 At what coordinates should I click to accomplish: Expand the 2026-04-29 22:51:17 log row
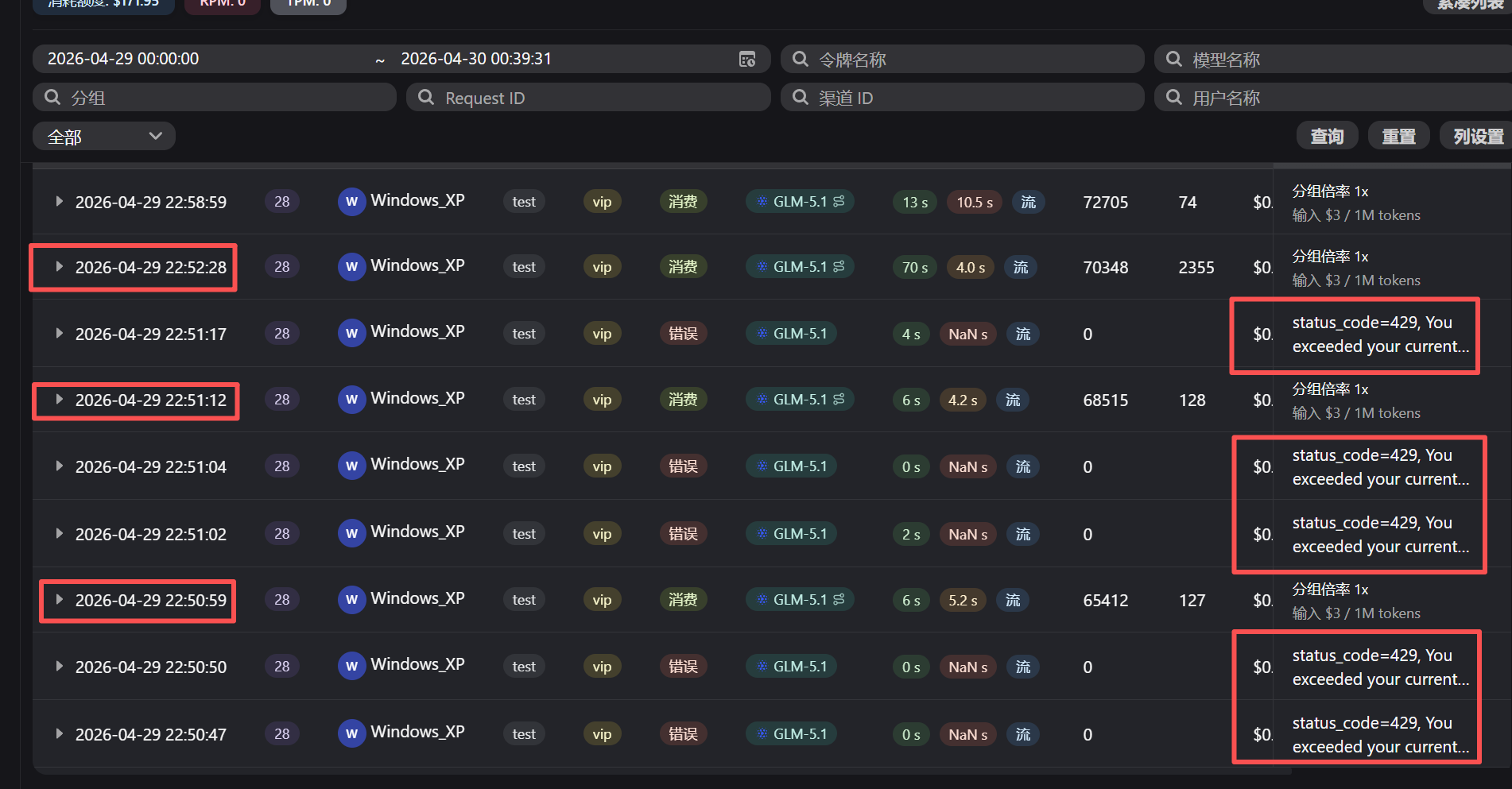pyautogui.click(x=59, y=334)
